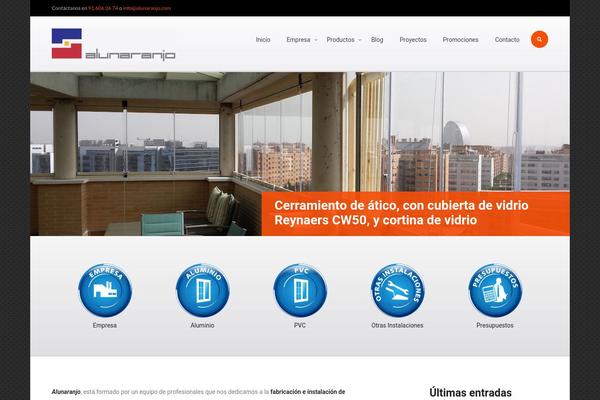
Task: Open the PVC round blue icon
Action: 300,290
